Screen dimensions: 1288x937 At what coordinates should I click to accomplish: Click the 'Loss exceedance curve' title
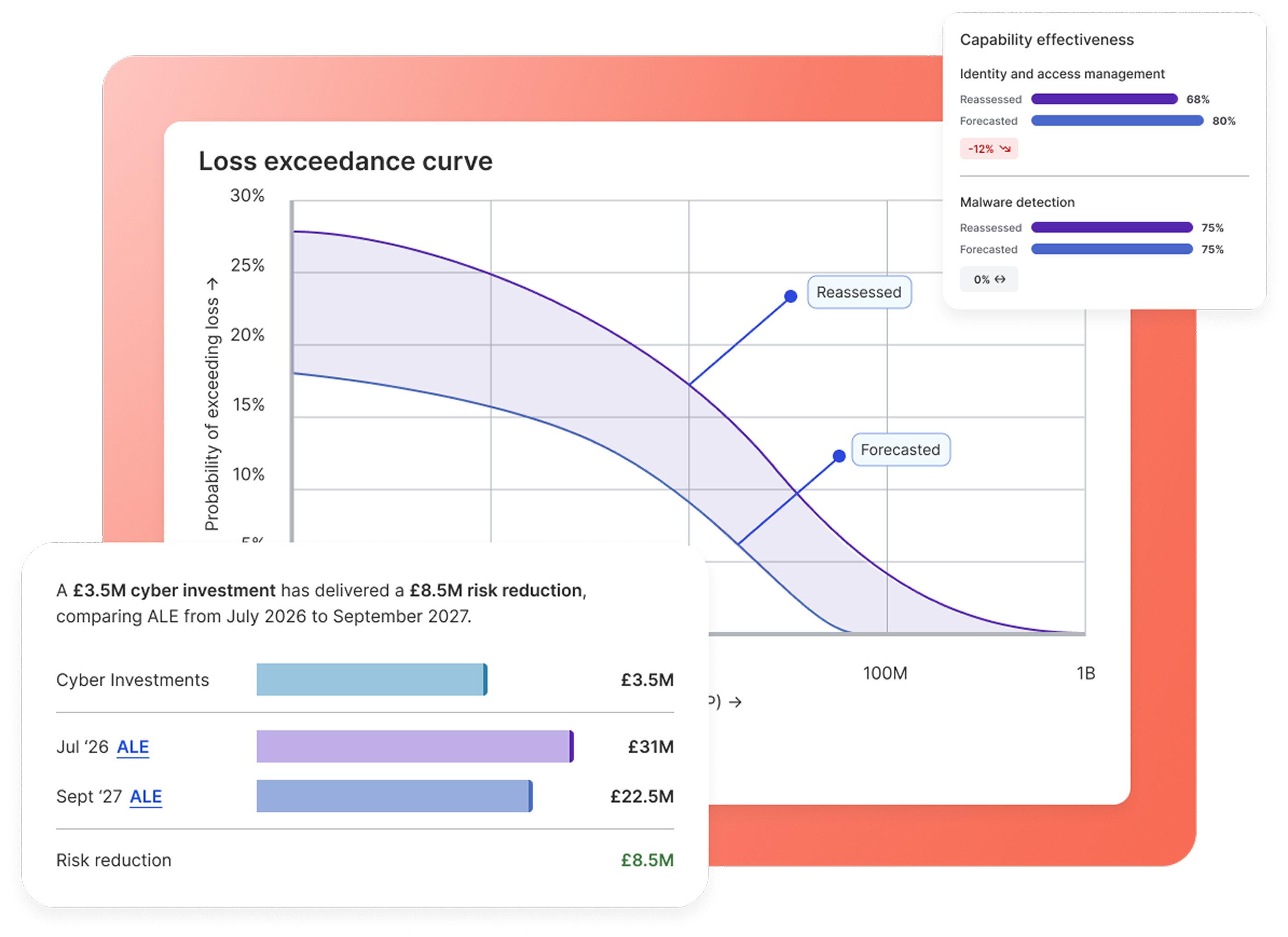346,162
